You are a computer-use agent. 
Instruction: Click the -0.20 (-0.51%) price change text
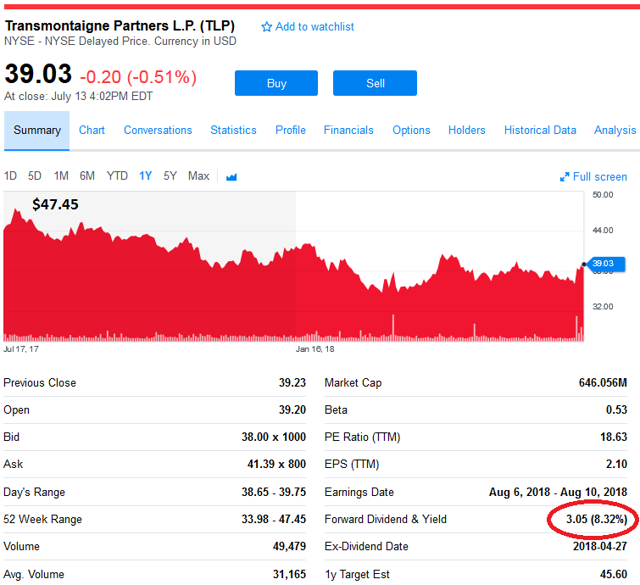tap(138, 77)
